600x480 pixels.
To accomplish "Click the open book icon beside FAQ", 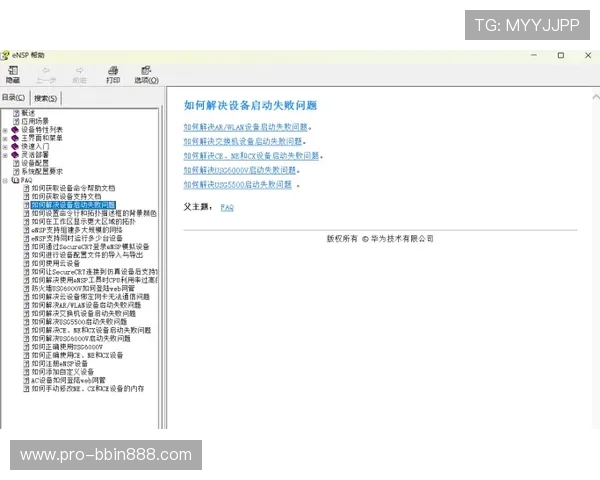I will (15, 180).
